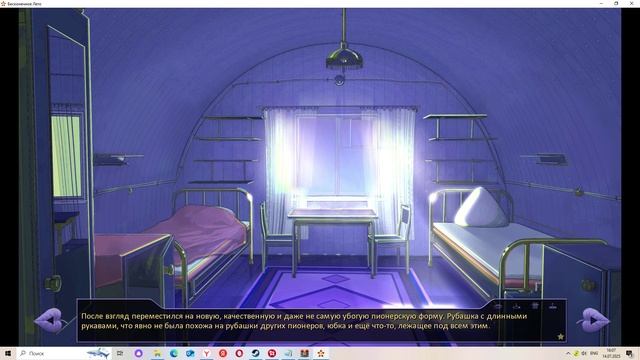Switch to the Everlasting Summer taskbar icon
This screenshot has height=360, width=640.
click(x=321, y=353)
